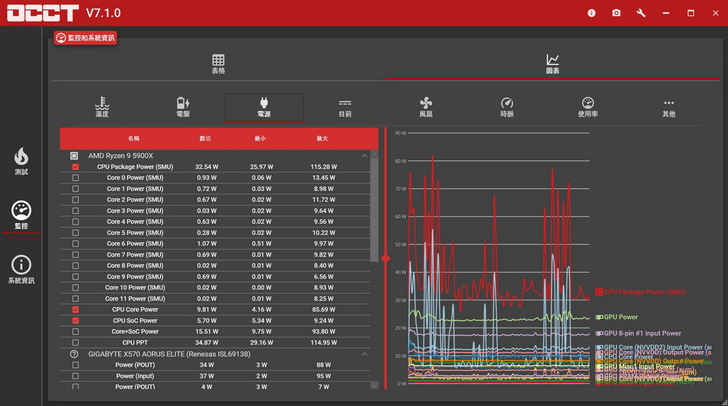
Task: Click the red splitter handle beside the graph
Action: point(386,259)
